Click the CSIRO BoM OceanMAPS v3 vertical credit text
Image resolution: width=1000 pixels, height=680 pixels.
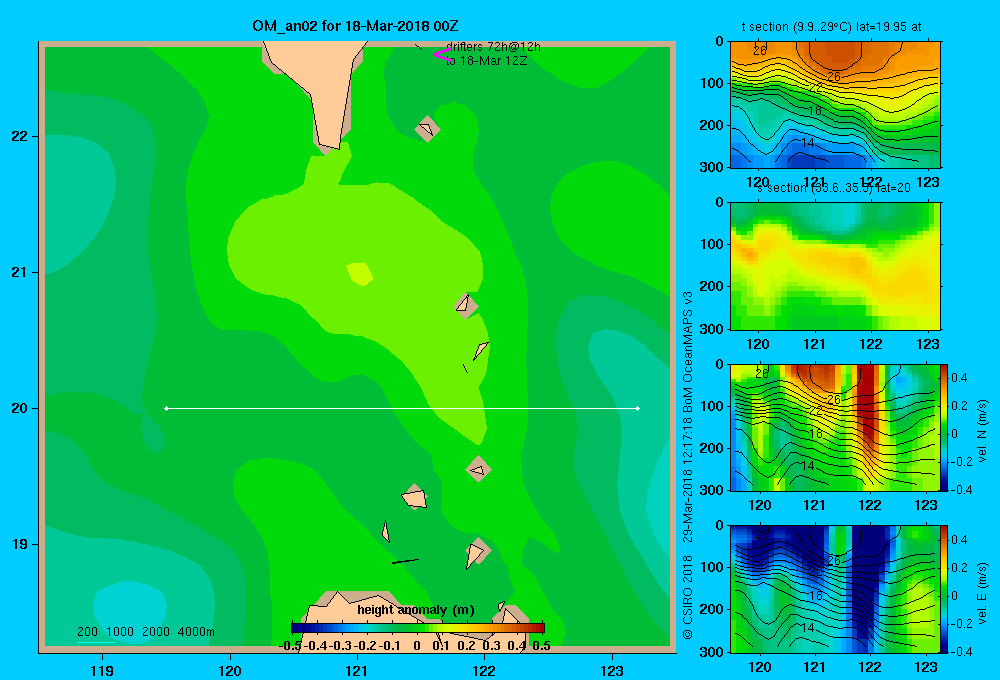coord(688,466)
